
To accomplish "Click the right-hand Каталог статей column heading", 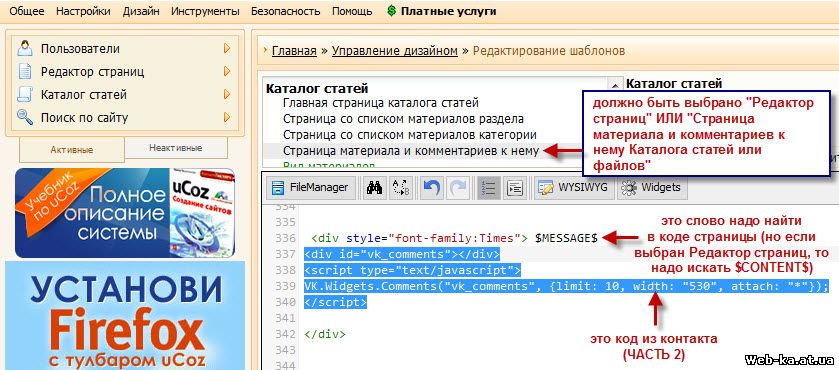I will (x=674, y=84).
